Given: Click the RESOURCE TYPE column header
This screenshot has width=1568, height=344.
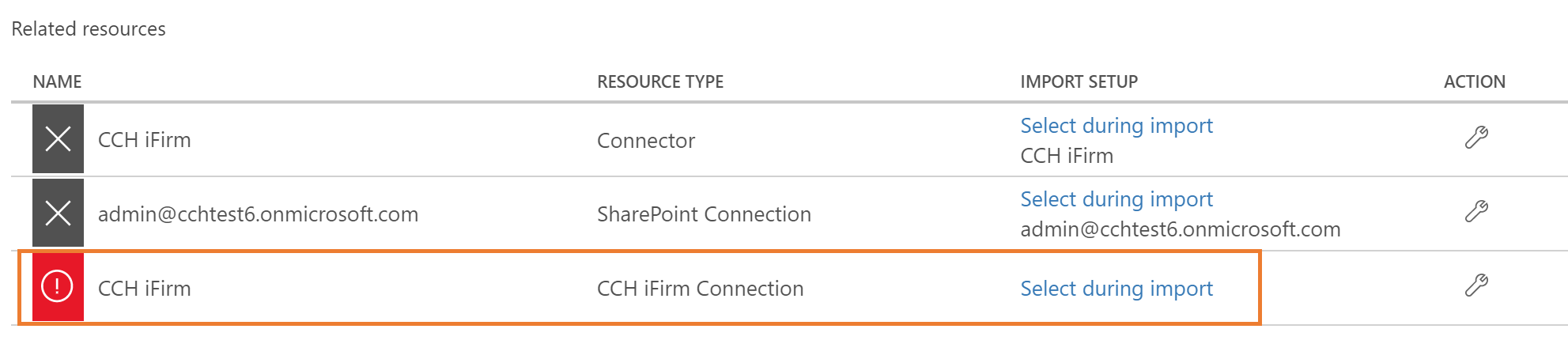Looking at the screenshot, I should coord(659,81).
